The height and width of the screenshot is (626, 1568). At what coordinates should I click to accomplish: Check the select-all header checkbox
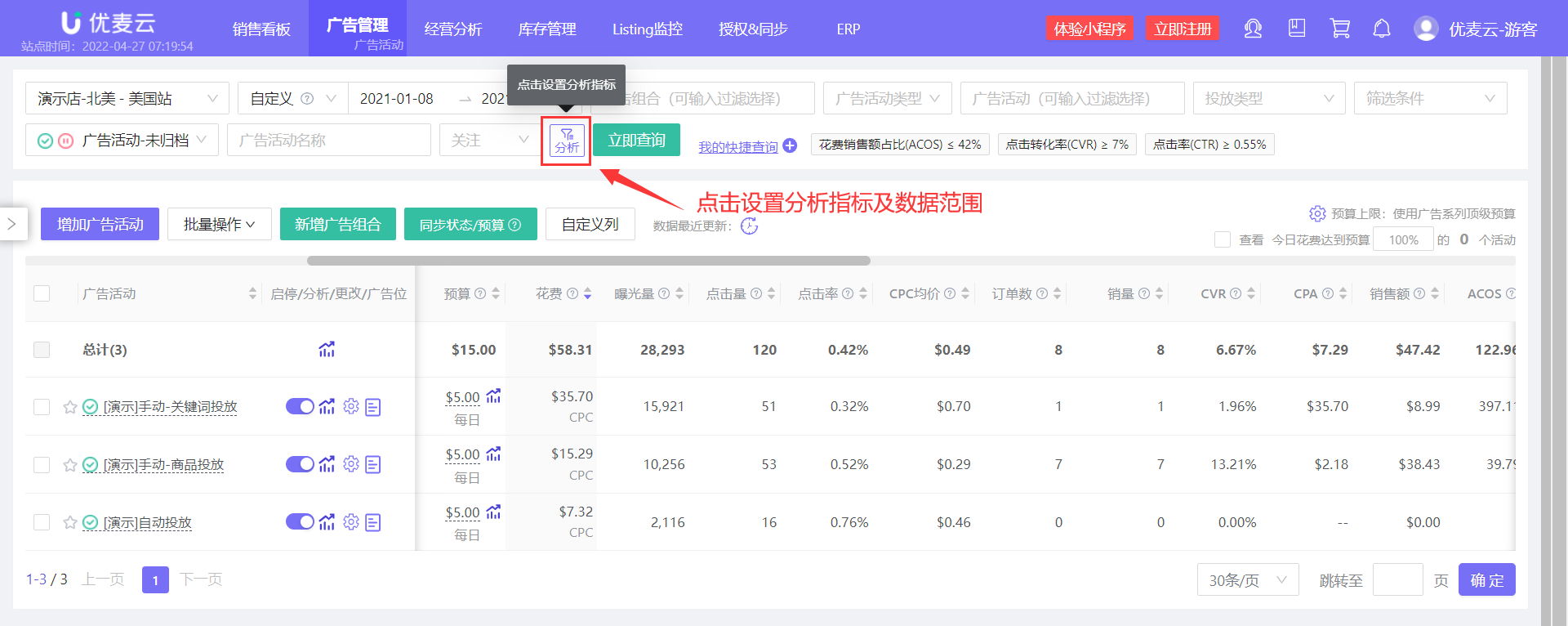pyautogui.click(x=42, y=293)
